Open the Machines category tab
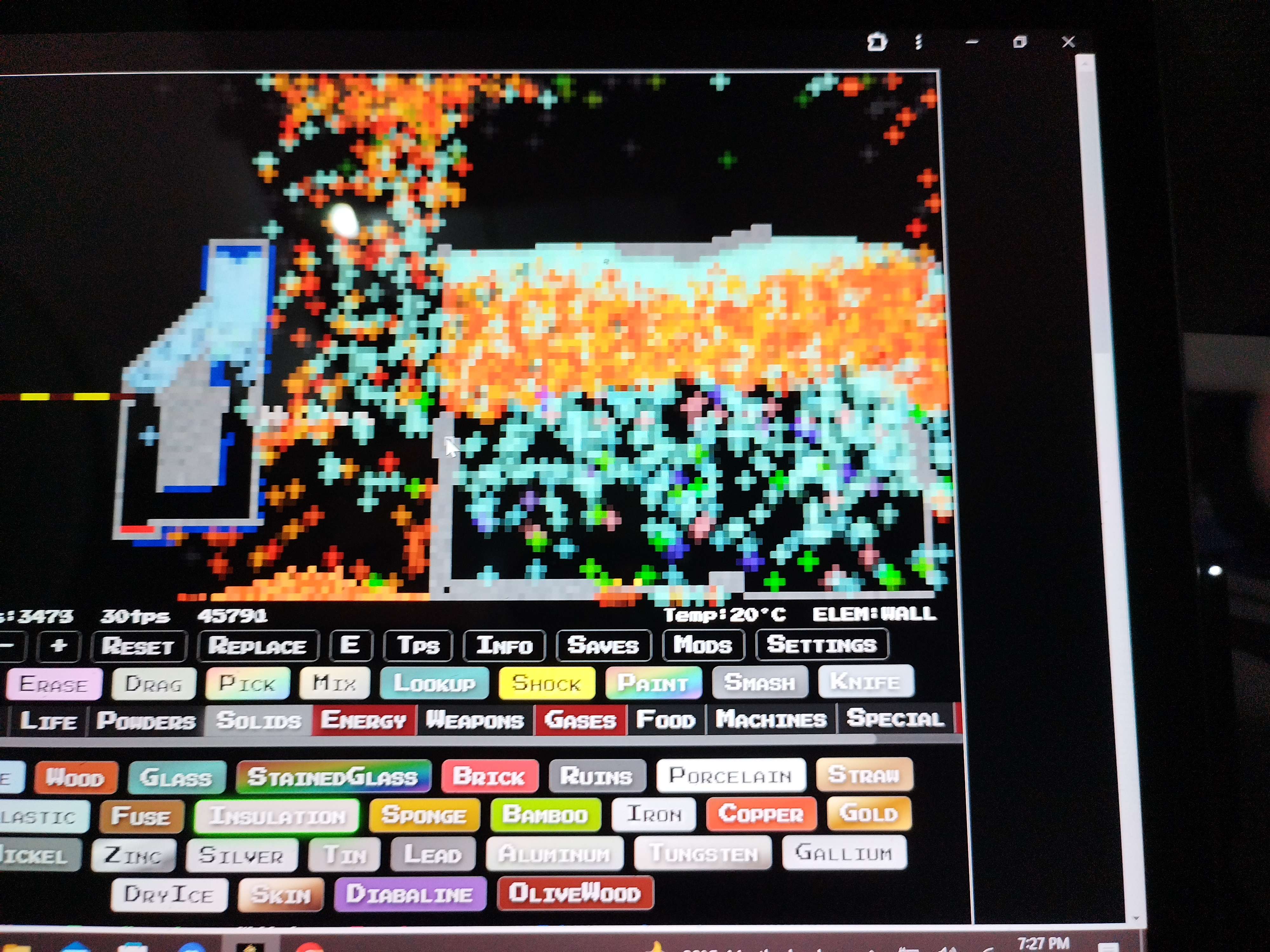 [x=771, y=718]
